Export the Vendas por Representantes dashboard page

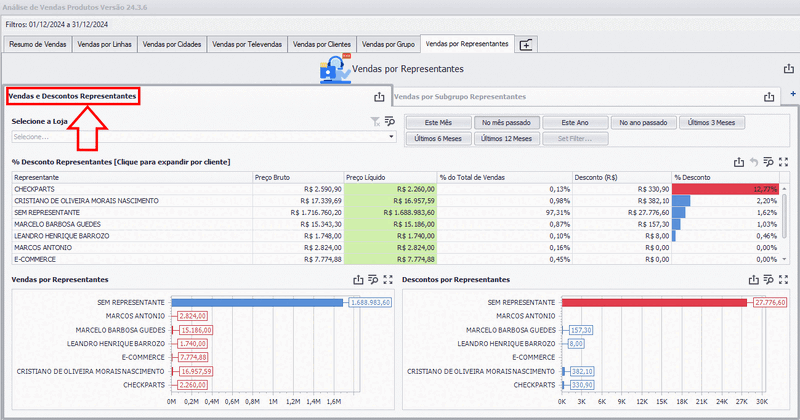point(789,68)
